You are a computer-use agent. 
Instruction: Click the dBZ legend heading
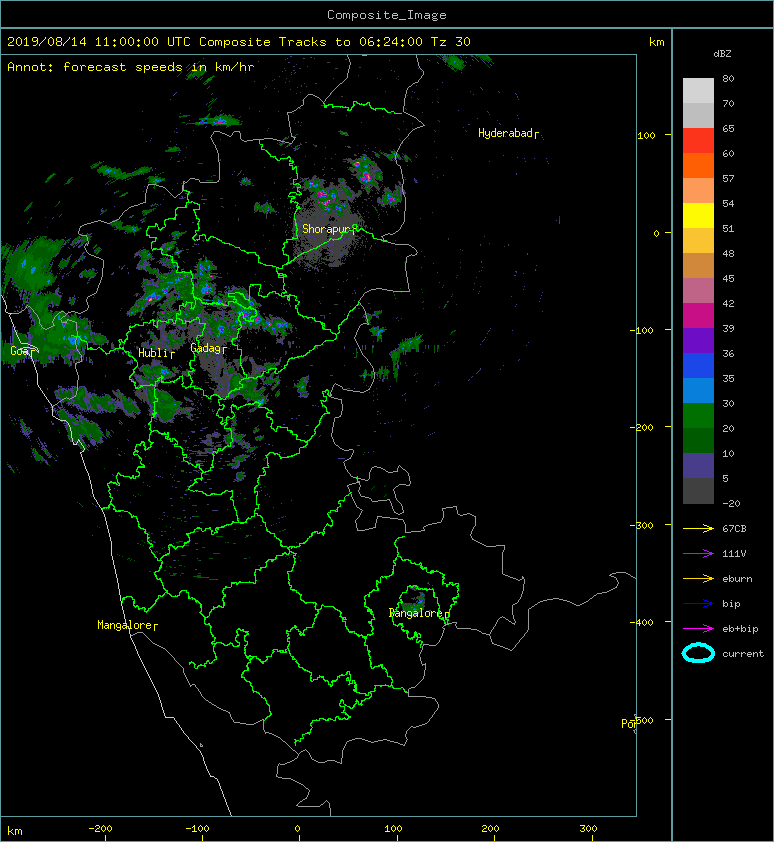point(722,54)
